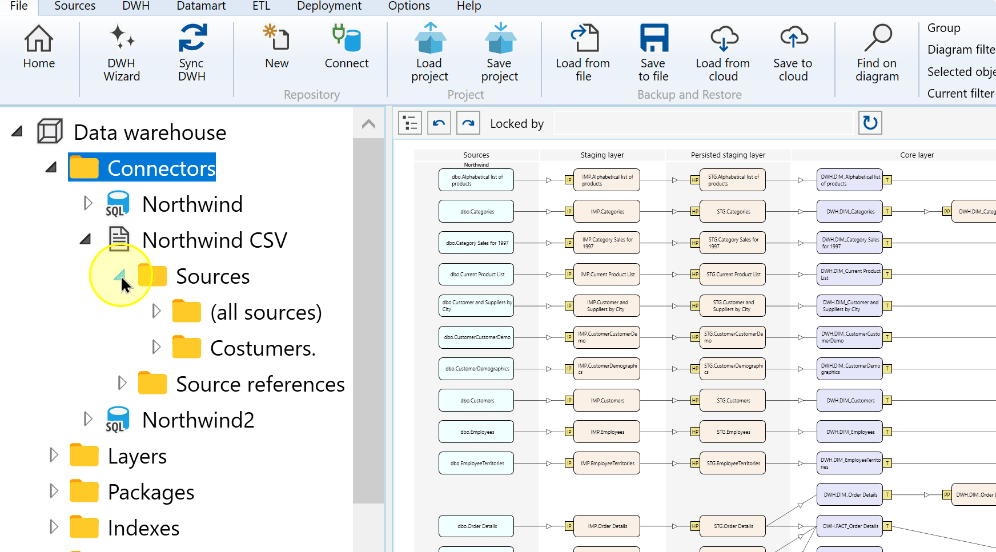The height and width of the screenshot is (552, 996).
Task: Select the IMP.Categories staging node
Action: click(x=607, y=211)
